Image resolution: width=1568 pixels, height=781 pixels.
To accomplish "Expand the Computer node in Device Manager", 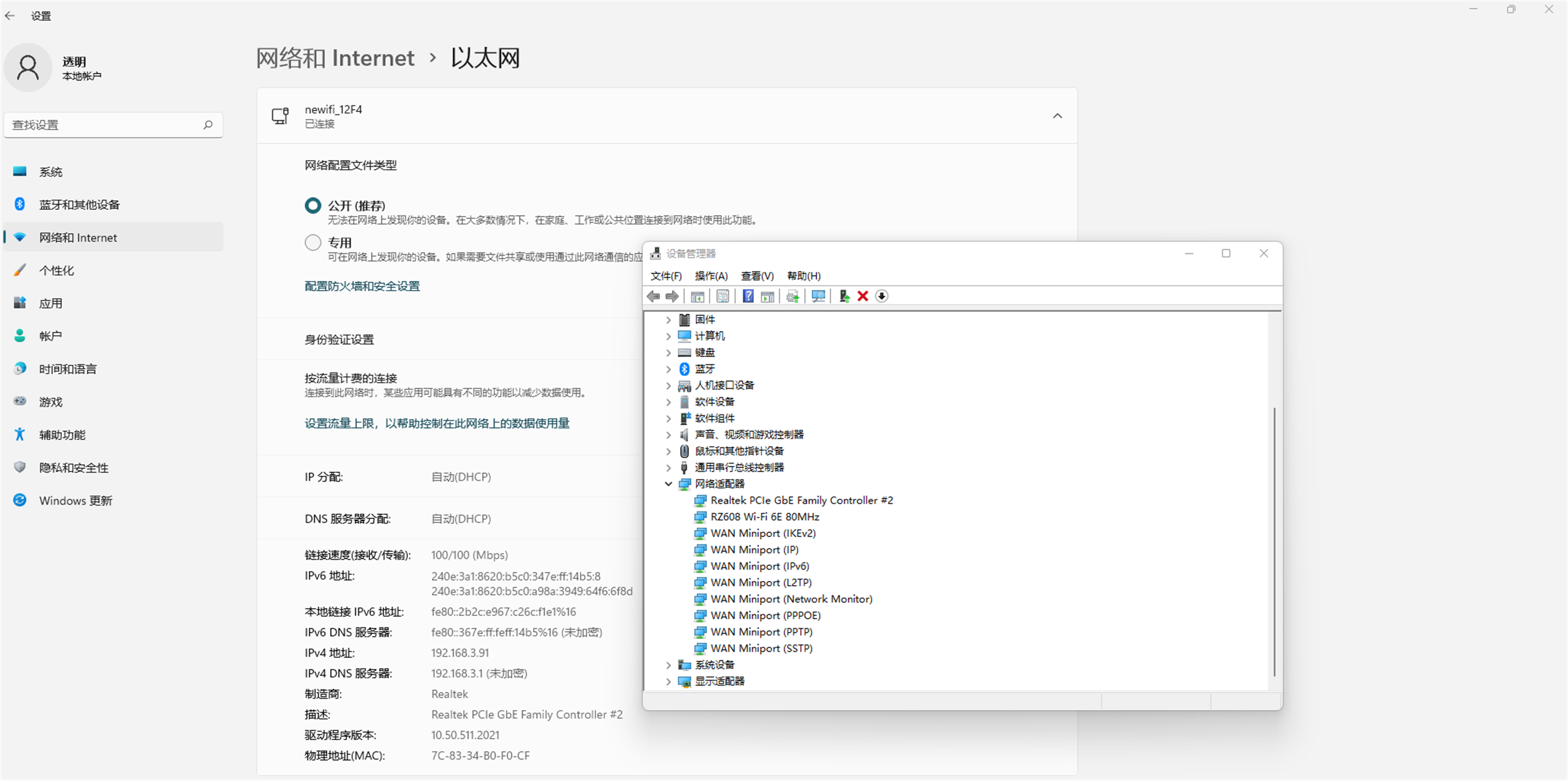I will point(668,336).
